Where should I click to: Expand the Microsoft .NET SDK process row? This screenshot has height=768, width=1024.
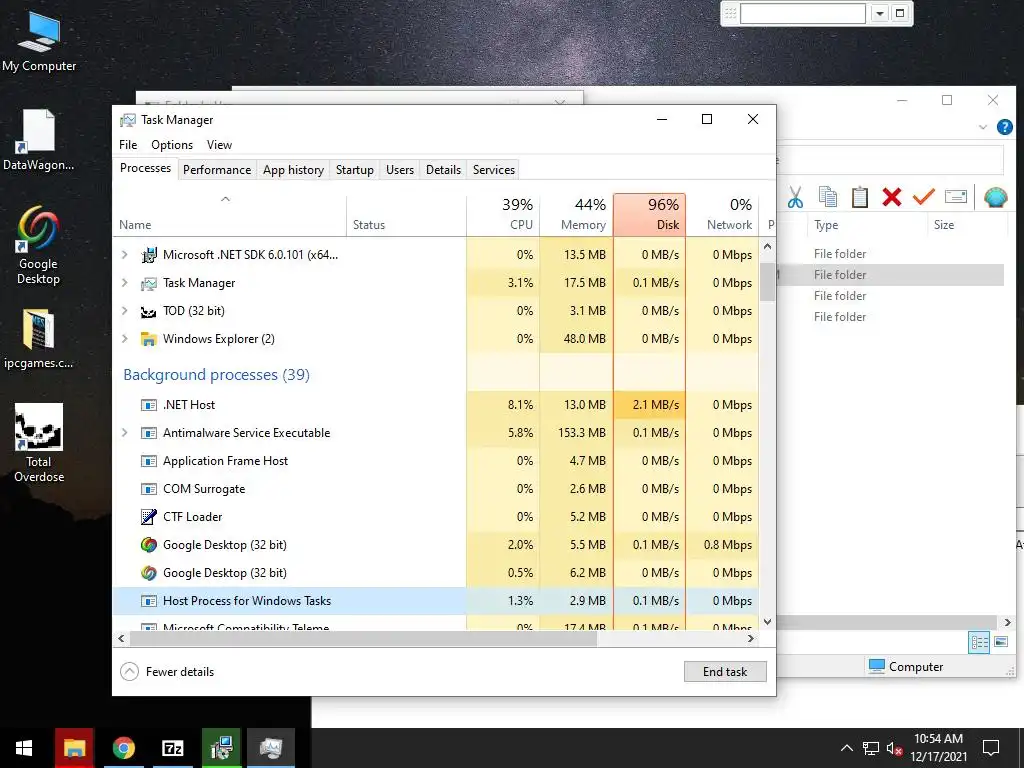pyautogui.click(x=125, y=255)
